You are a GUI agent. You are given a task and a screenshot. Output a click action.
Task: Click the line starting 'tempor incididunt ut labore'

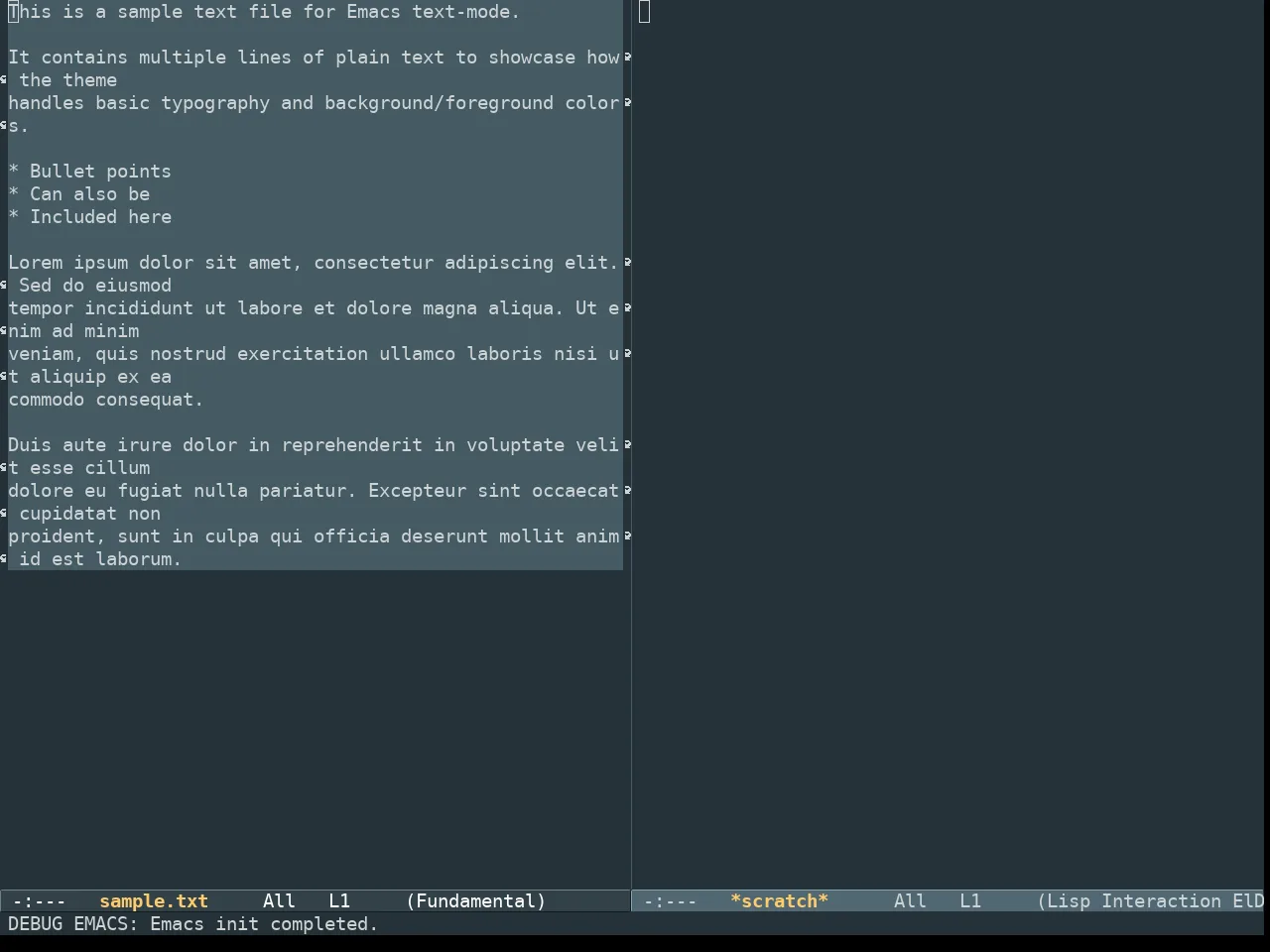(314, 308)
